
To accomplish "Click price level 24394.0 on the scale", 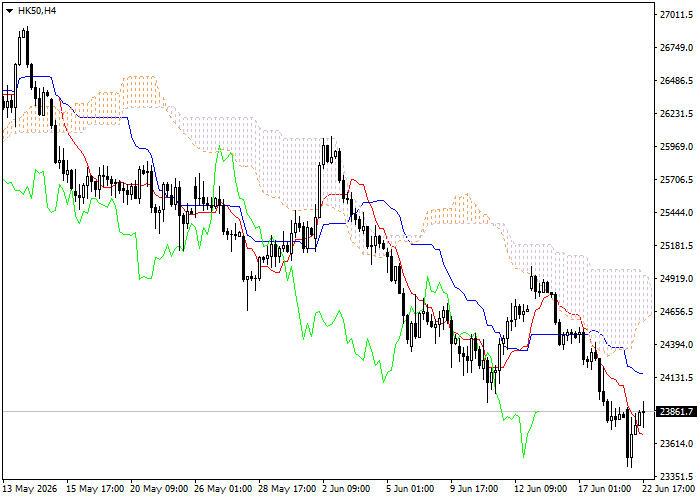I will (x=676, y=345).
